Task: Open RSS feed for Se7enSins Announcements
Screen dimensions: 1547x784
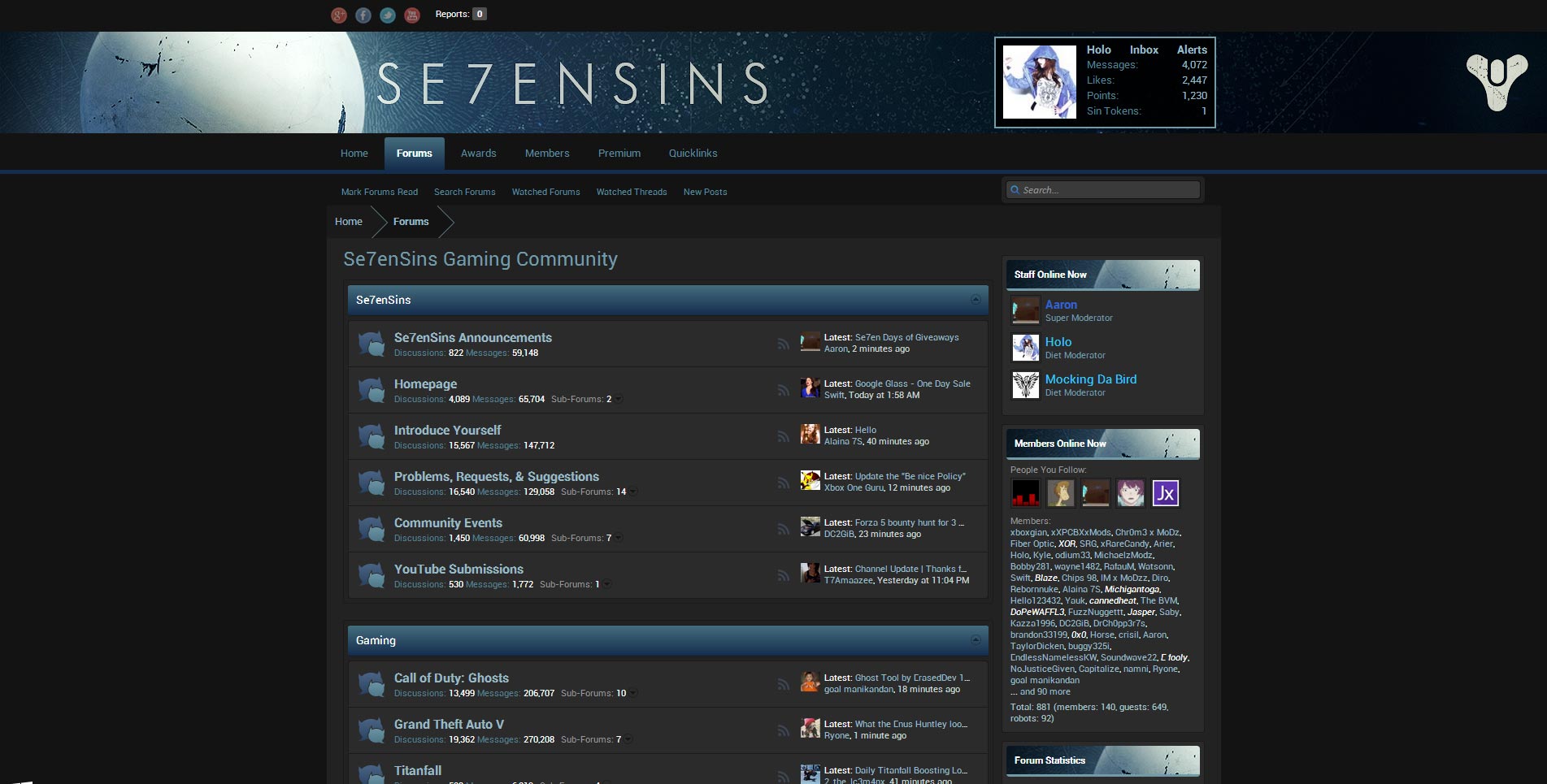Action: pyautogui.click(x=783, y=344)
